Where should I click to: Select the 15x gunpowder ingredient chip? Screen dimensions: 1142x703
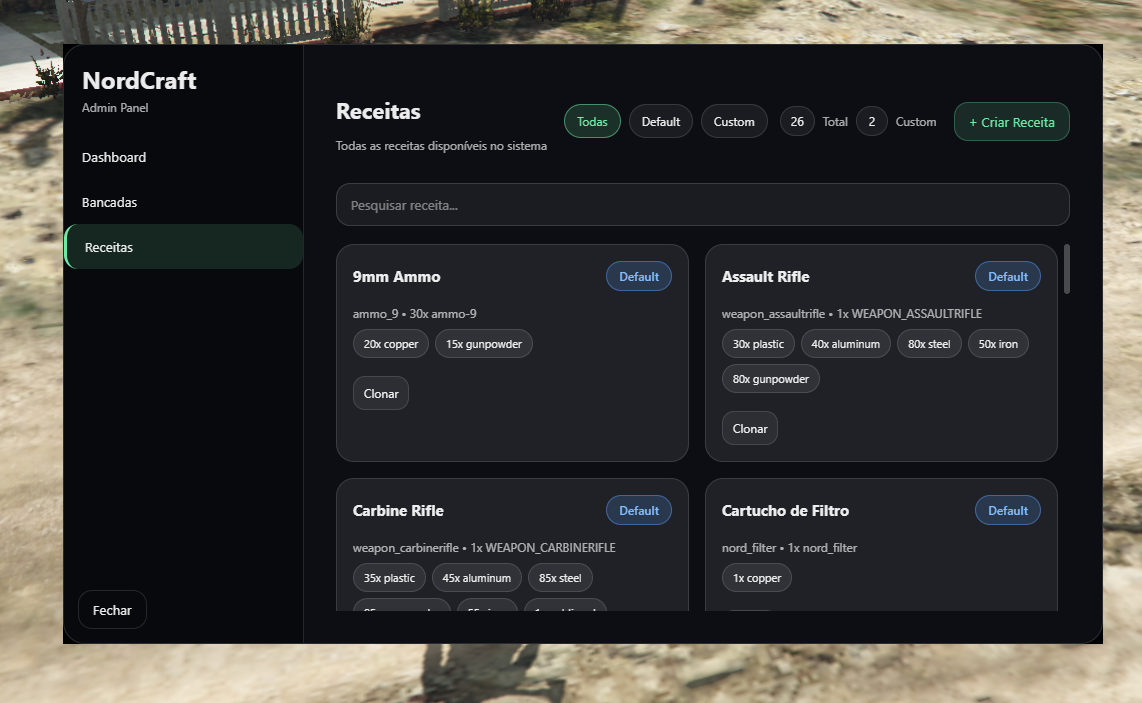[484, 344]
